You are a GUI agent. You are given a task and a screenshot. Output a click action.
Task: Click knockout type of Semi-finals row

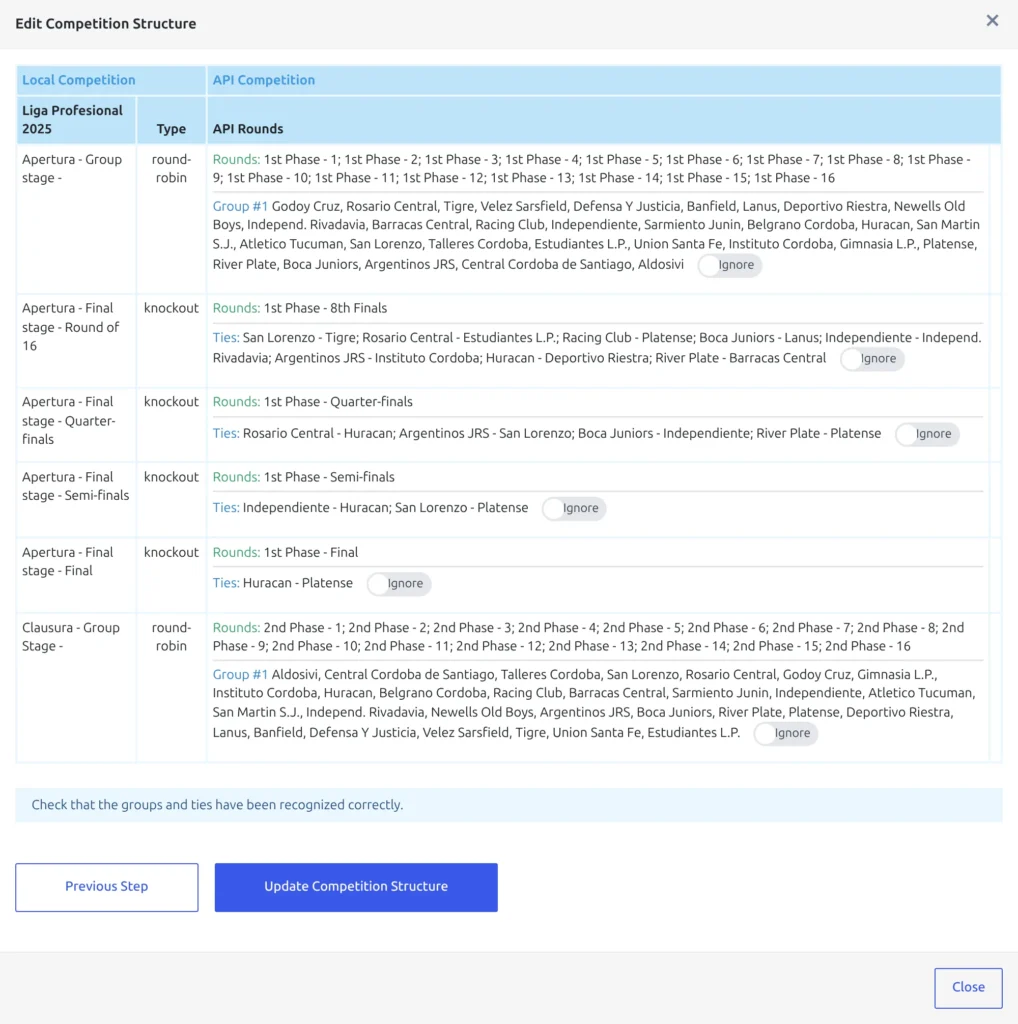point(171,477)
